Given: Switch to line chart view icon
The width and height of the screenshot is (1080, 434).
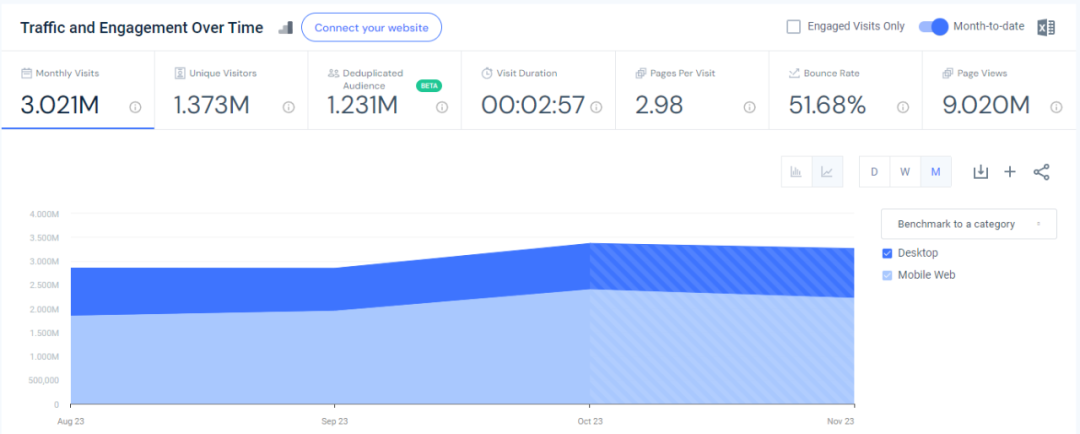Looking at the screenshot, I should 827,172.
